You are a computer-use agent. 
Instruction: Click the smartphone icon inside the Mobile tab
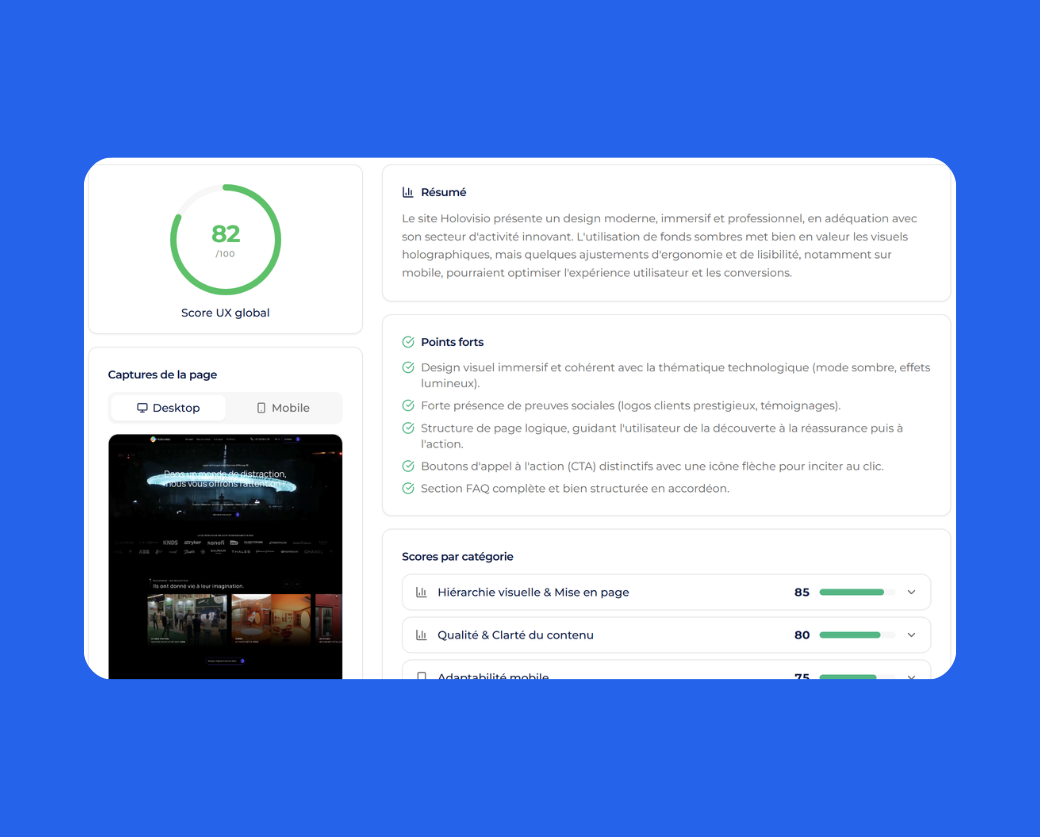[x=260, y=407]
